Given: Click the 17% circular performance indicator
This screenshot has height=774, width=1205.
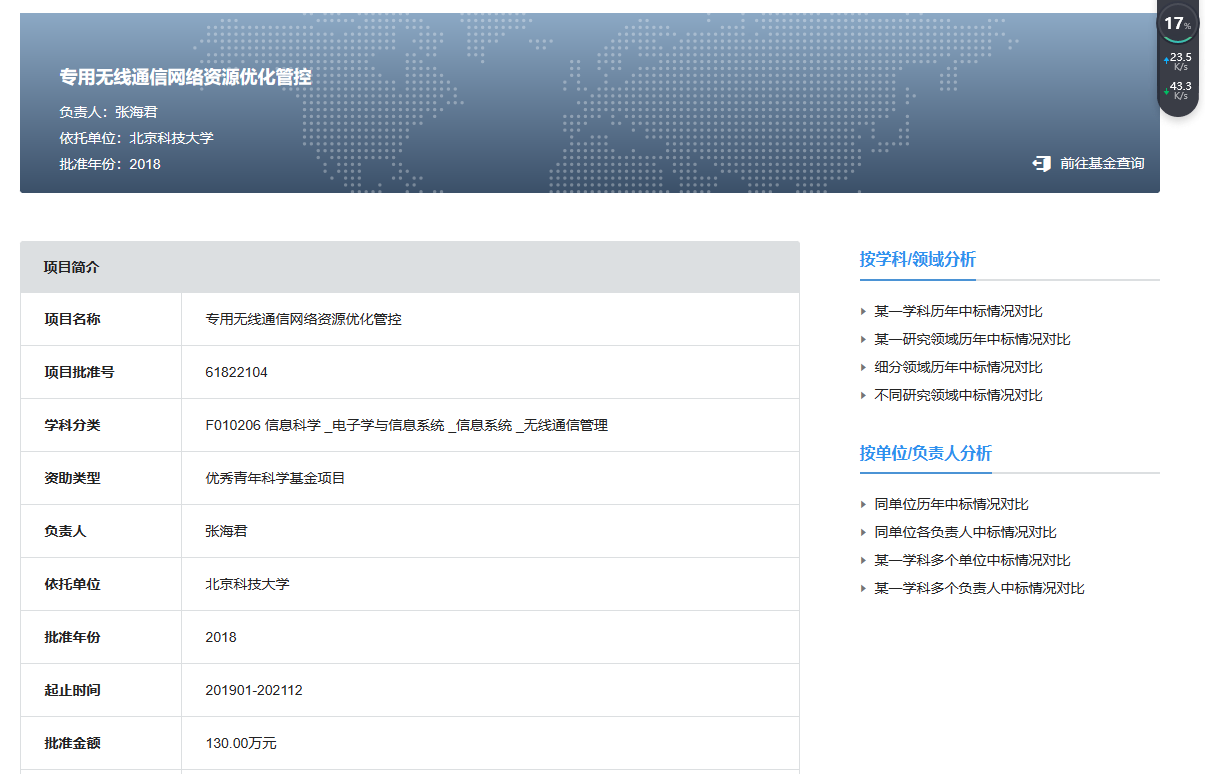Looking at the screenshot, I should [1177, 23].
